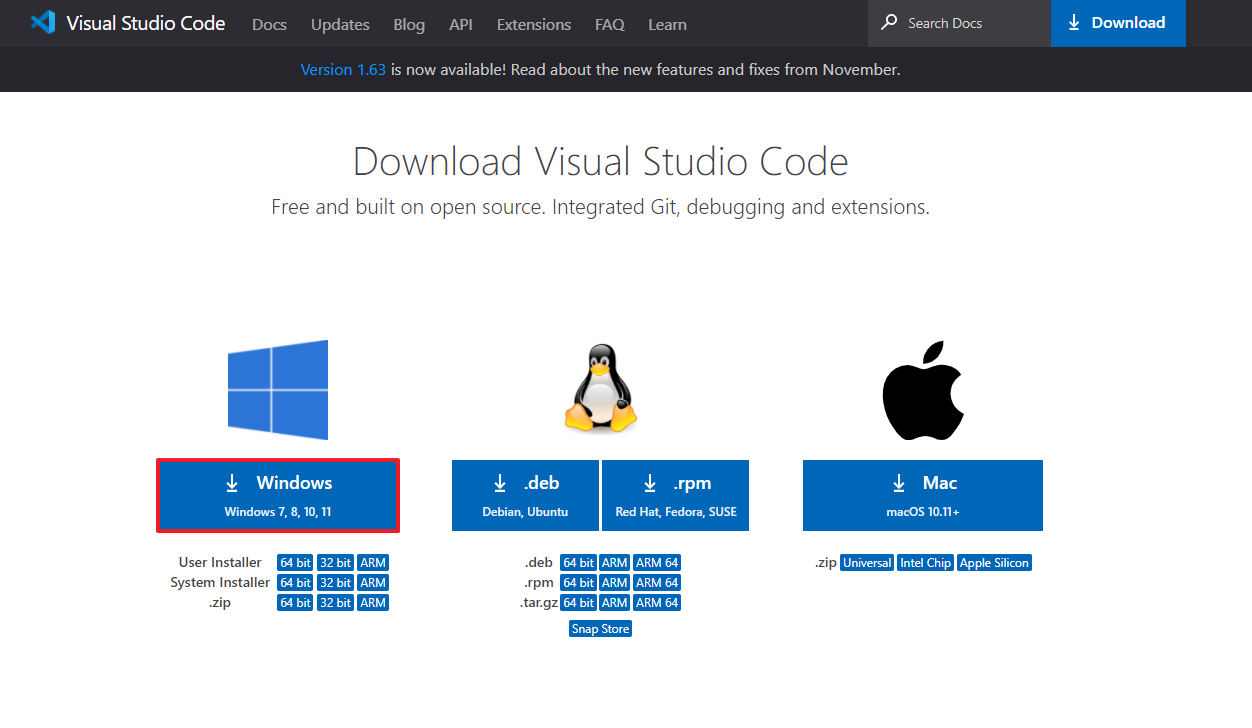This screenshot has width=1252, height=728.
Task: Download Windows User Installer ARM
Action: point(373,563)
